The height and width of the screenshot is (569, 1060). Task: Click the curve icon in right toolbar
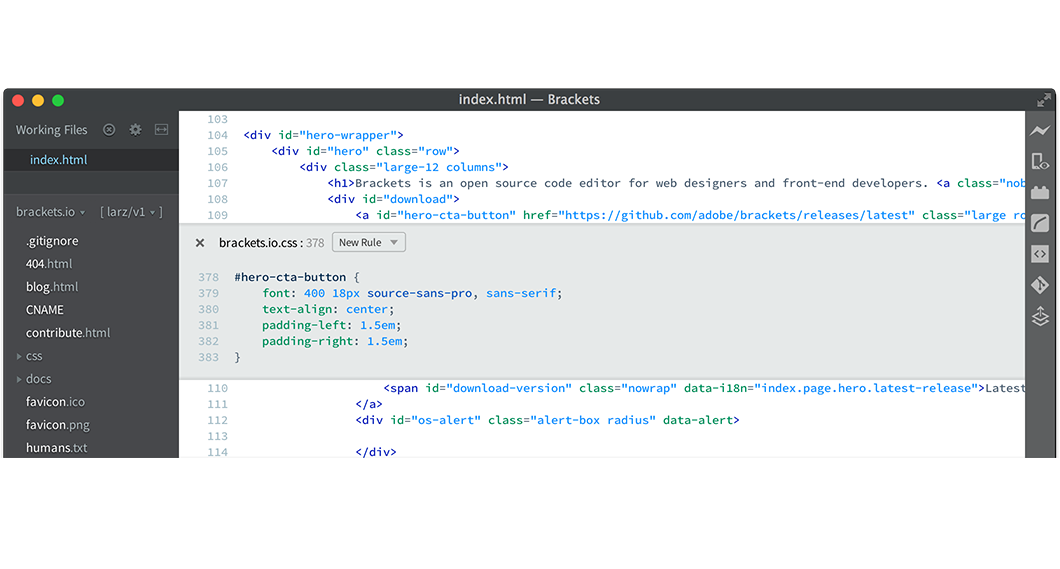point(1040,223)
